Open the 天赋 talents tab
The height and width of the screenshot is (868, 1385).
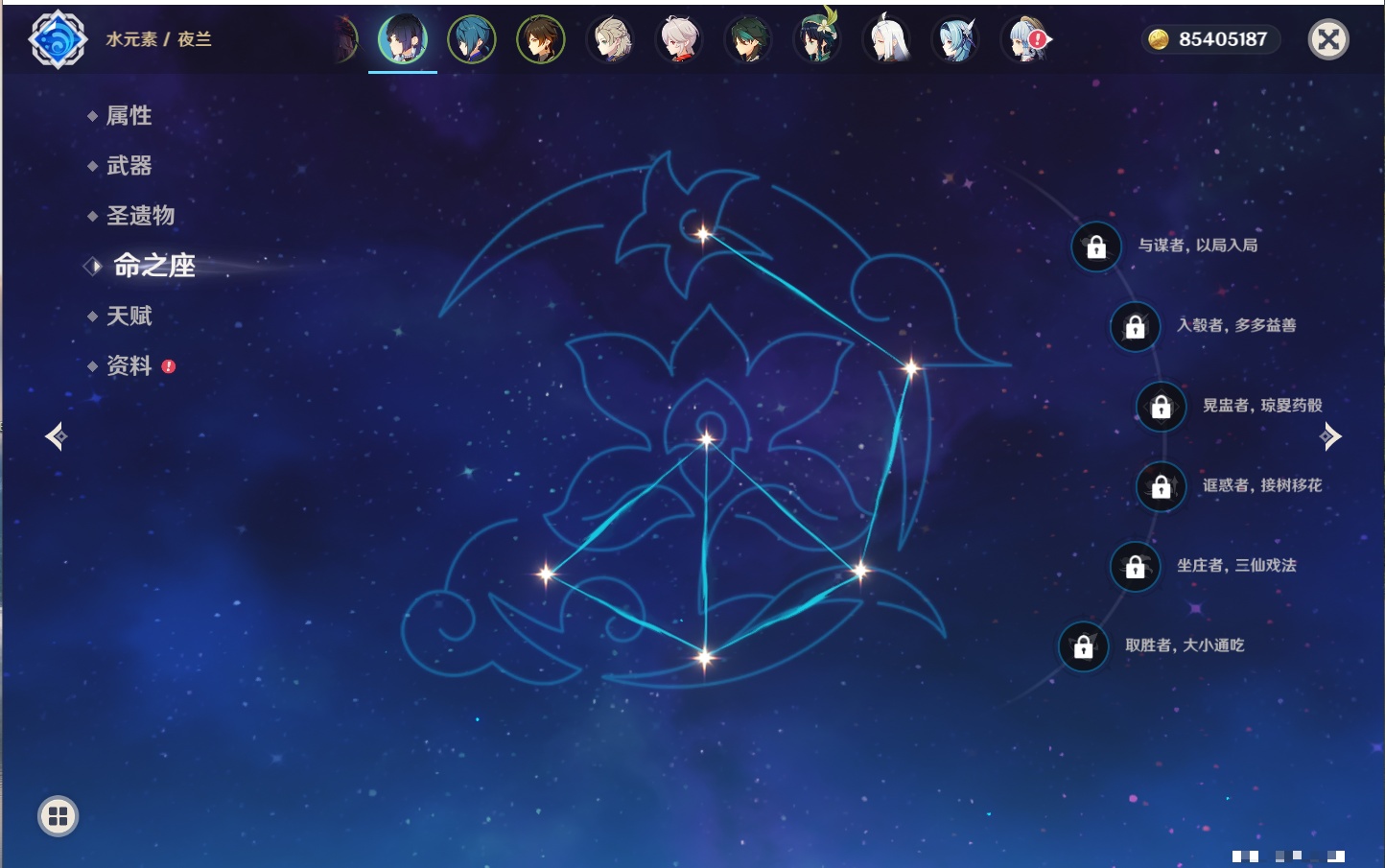129,316
